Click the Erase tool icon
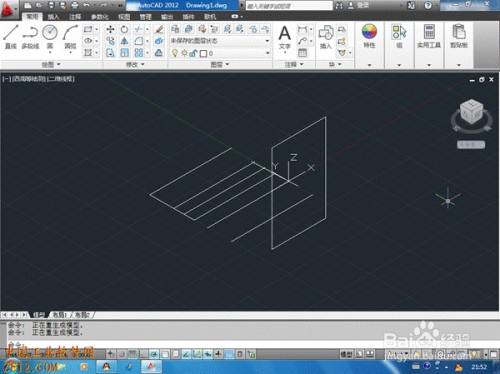 (x=159, y=29)
